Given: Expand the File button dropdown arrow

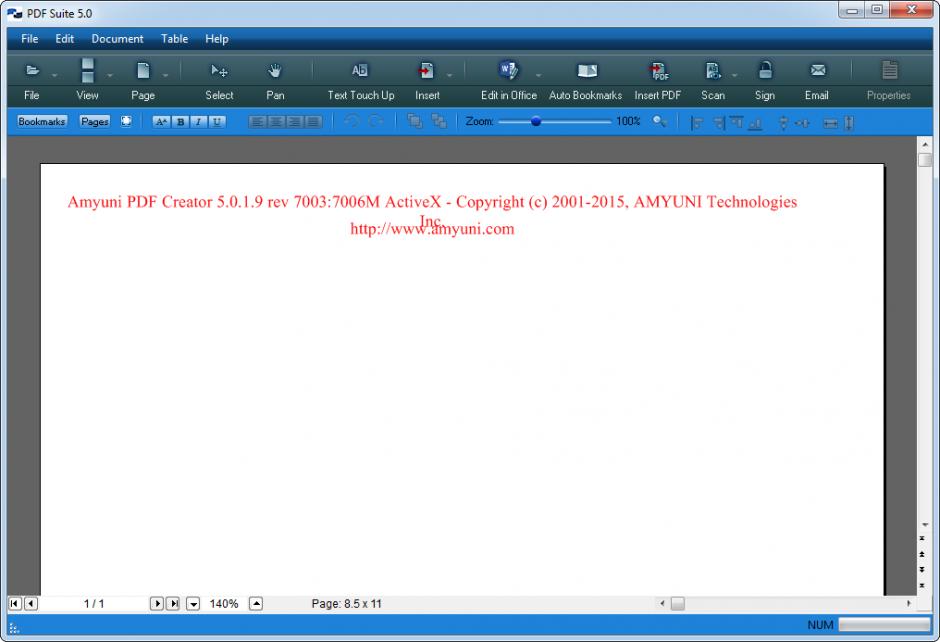Looking at the screenshot, I should click(55, 76).
